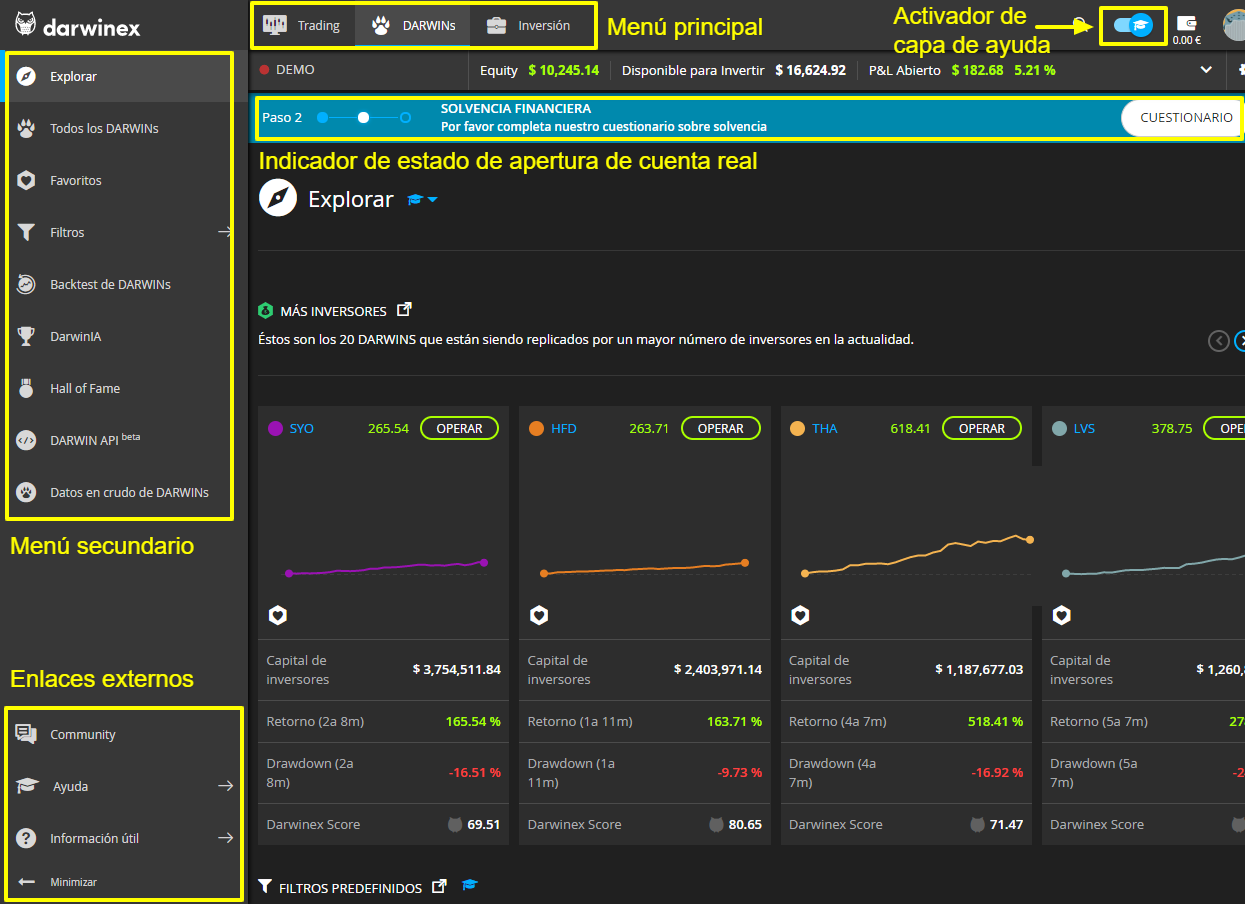
Task: Add LVS to favorites
Action: click(x=1061, y=615)
